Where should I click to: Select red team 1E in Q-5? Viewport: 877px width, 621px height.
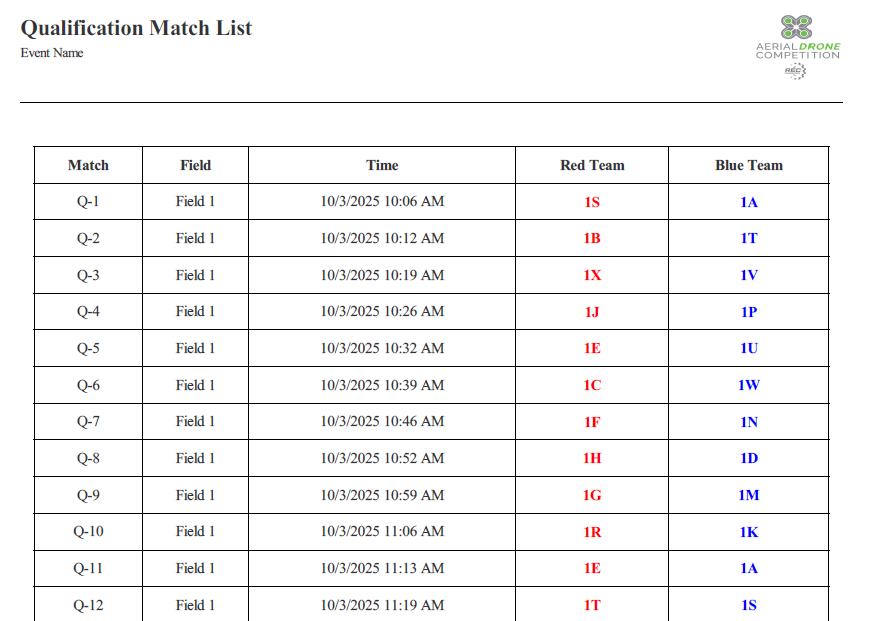click(592, 348)
